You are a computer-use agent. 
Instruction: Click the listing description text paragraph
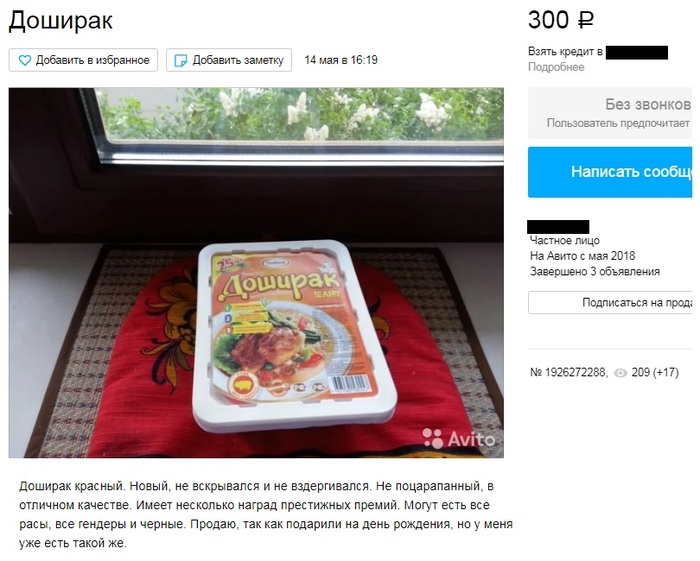[266, 515]
